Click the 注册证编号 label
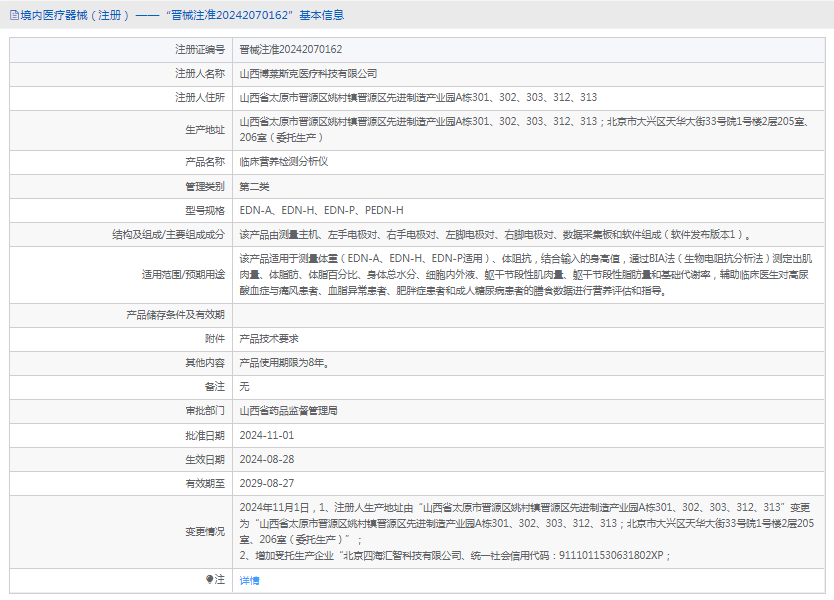This screenshot has width=834, height=600. point(200,49)
